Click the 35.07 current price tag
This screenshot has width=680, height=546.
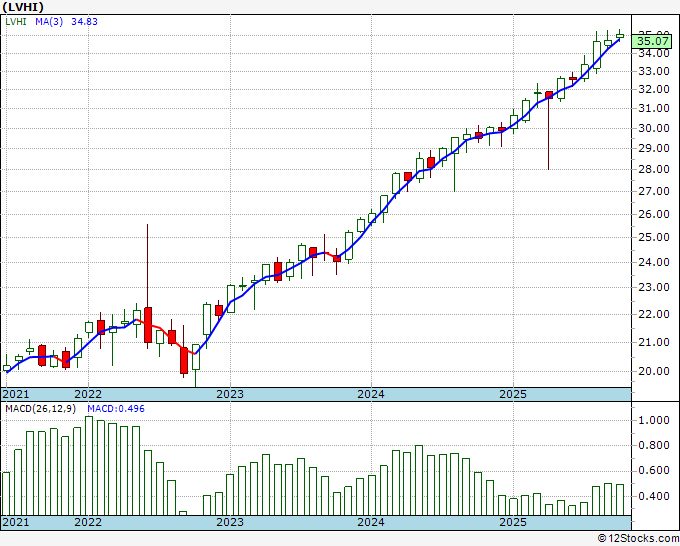pos(652,41)
